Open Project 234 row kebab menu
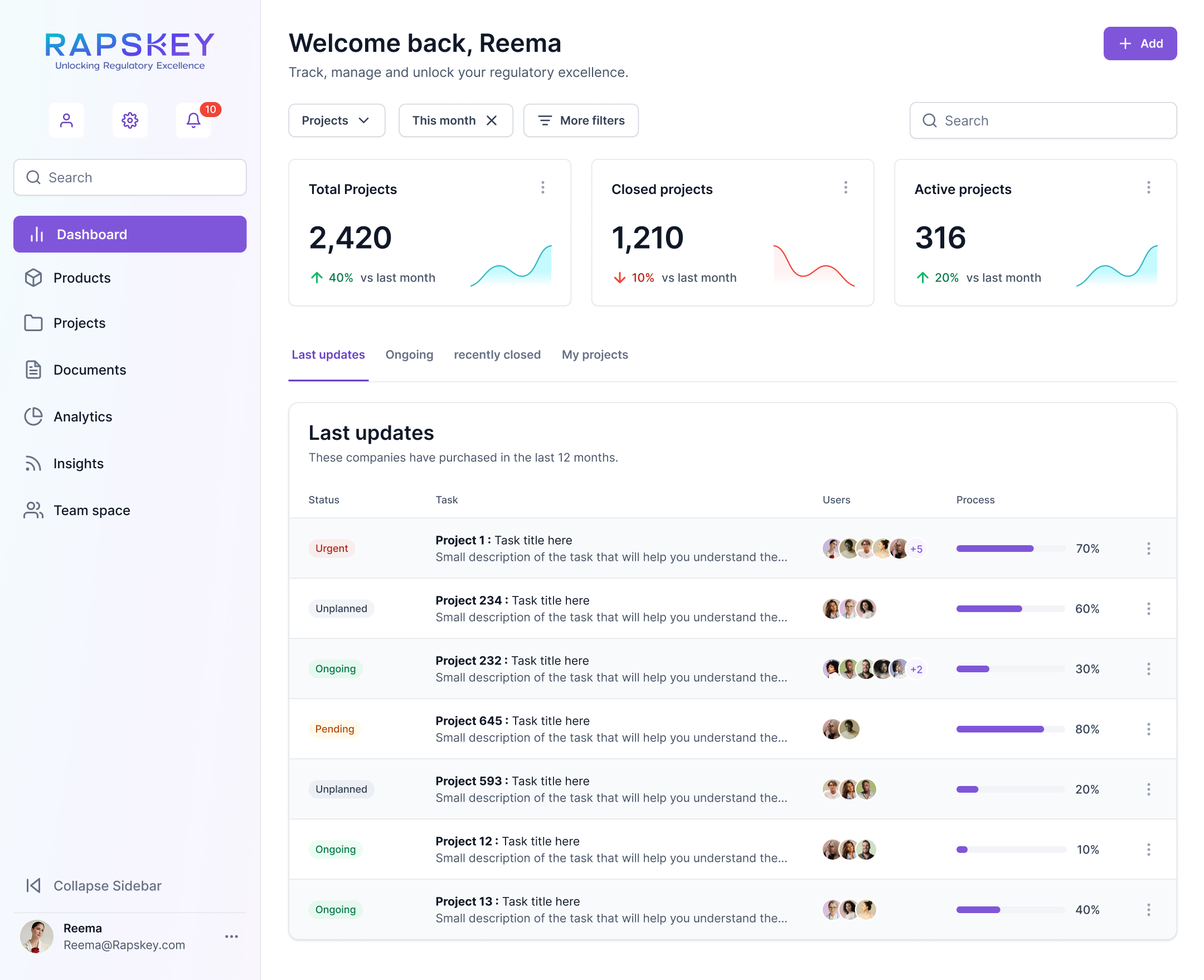Viewport: 1204px width, 980px height. click(x=1148, y=609)
